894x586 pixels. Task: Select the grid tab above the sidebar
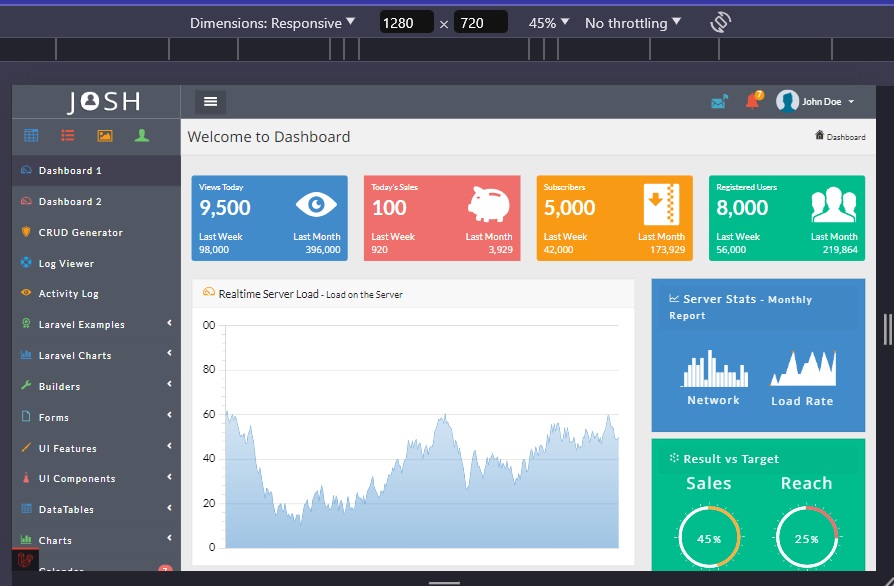[31, 134]
